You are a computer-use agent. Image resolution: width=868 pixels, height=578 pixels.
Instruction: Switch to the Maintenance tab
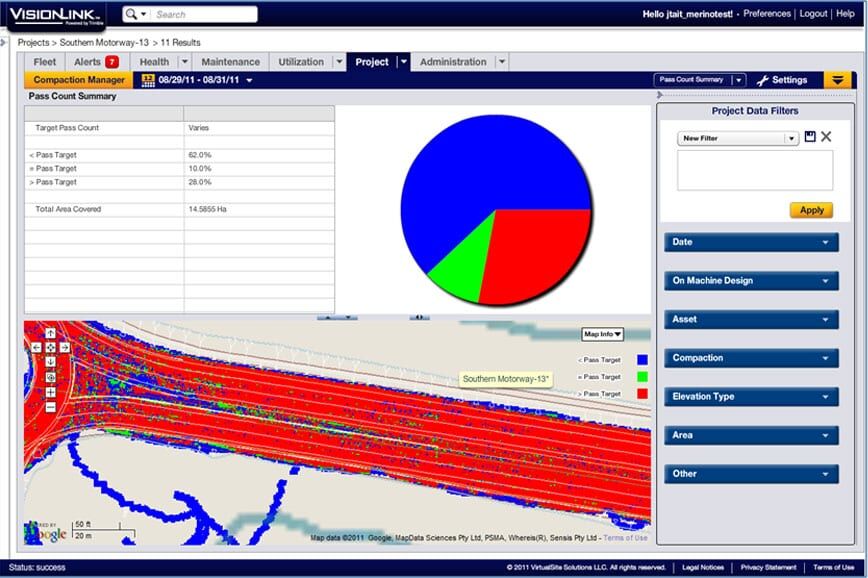230,62
